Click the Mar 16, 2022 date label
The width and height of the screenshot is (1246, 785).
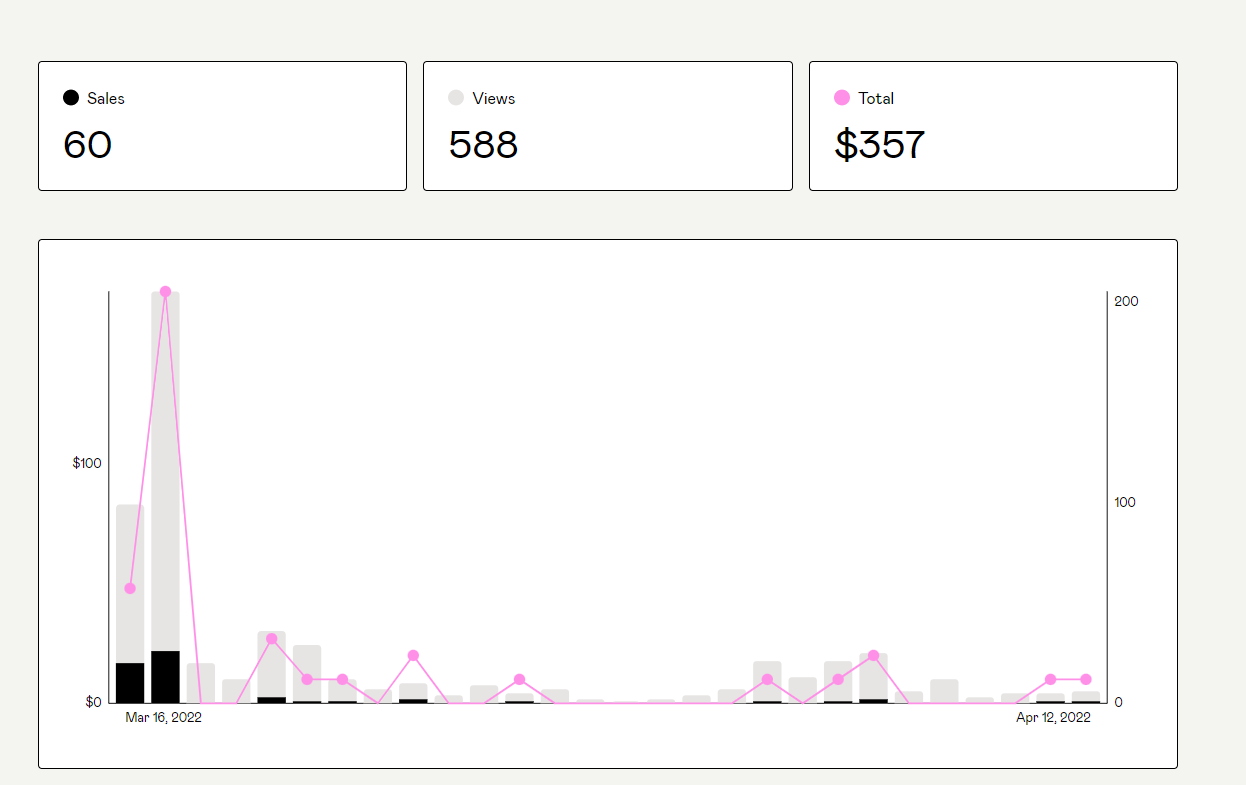163,718
